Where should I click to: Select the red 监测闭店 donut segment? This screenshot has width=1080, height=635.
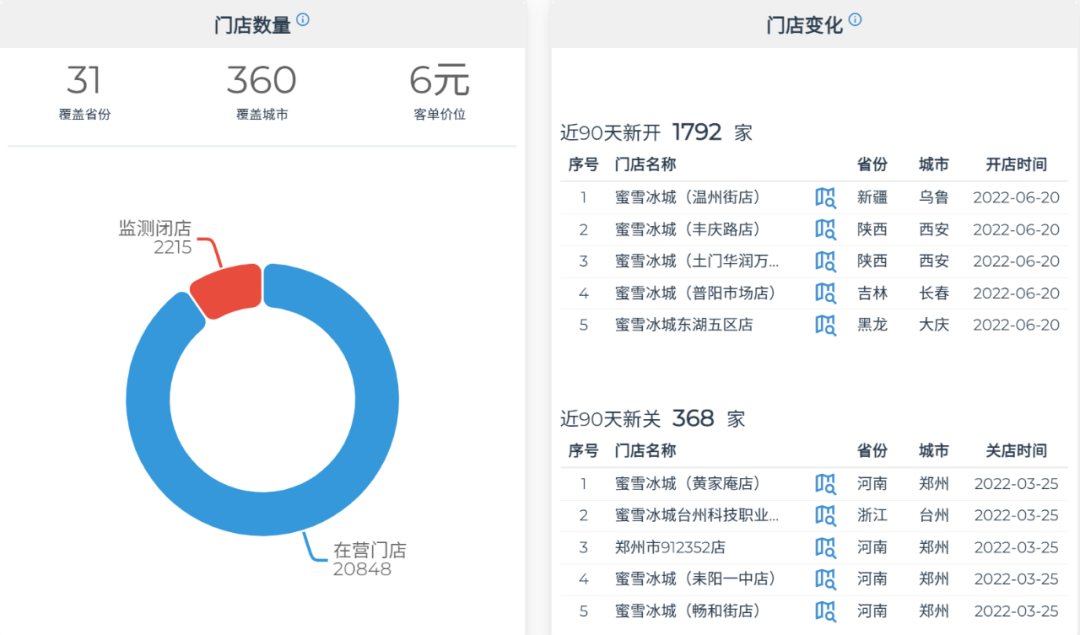point(227,290)
